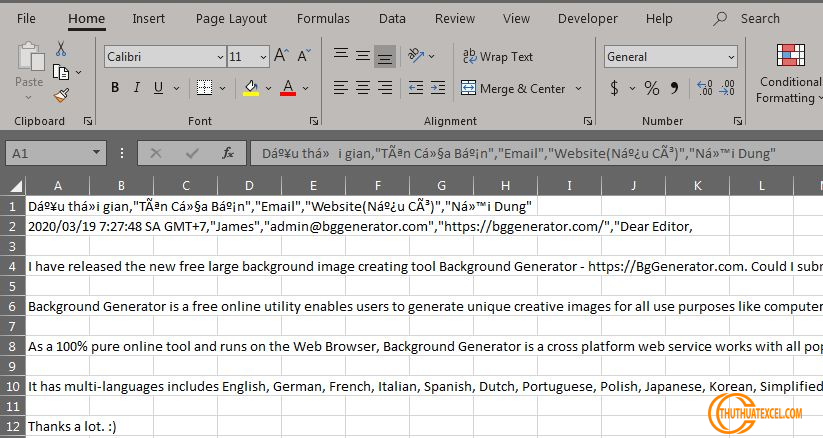Apply Percent Style format
Image resolution: width=823 pixels, height=438 pixels.
(x=651, y=88)
